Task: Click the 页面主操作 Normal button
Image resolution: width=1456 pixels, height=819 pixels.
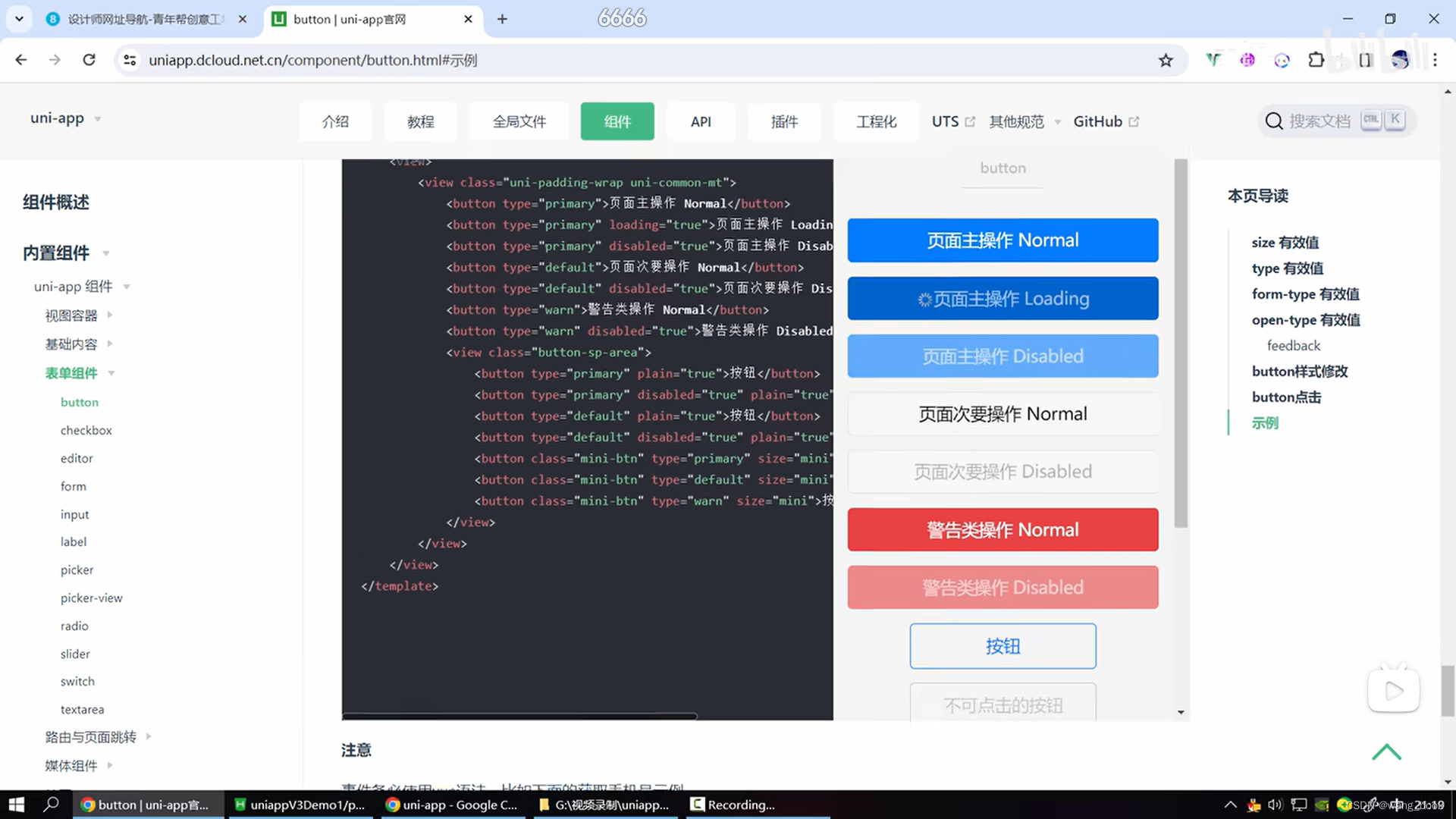Action: tap(1003, 240)
